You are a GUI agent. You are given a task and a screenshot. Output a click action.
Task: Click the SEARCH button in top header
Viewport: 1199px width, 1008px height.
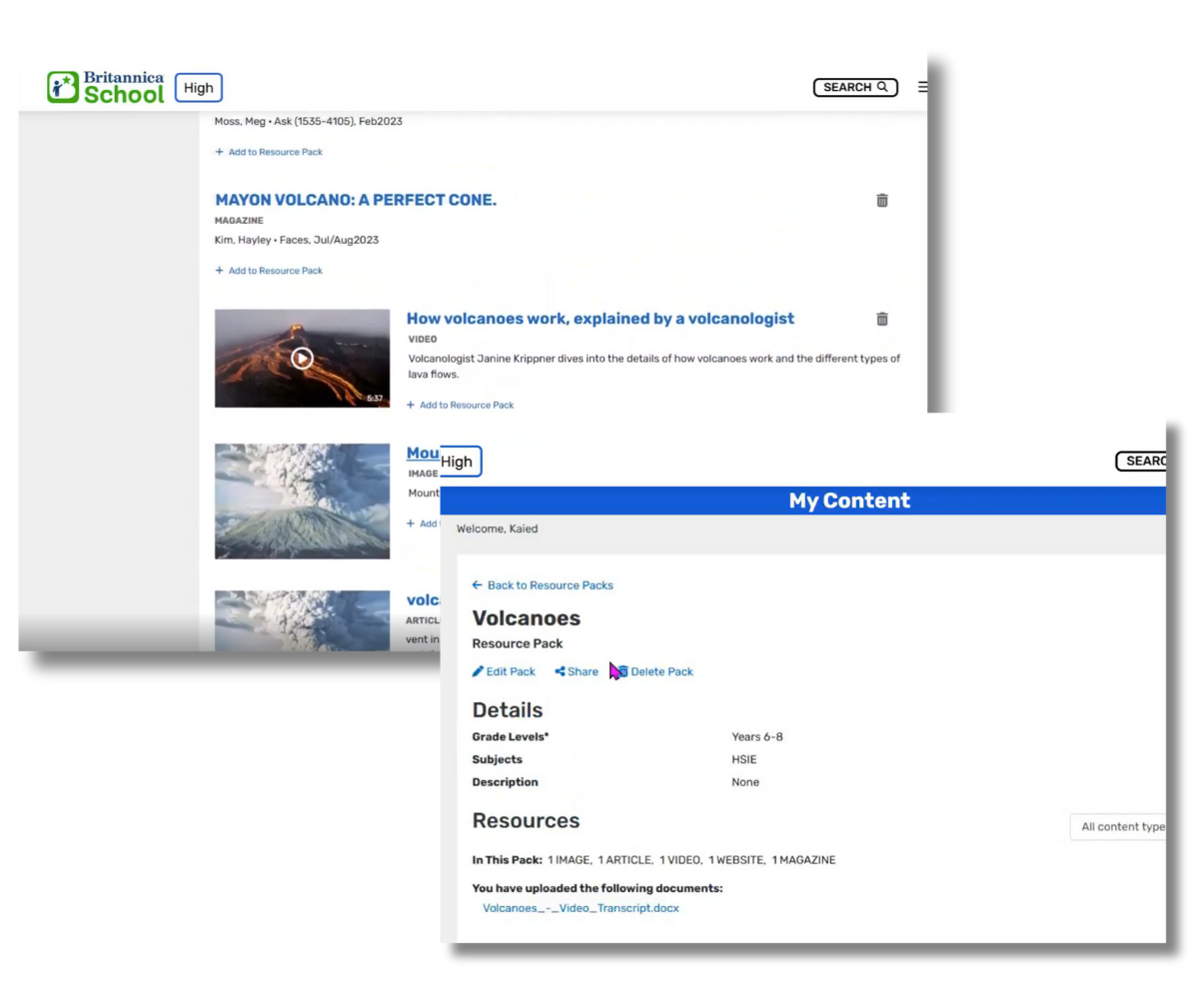854,88
